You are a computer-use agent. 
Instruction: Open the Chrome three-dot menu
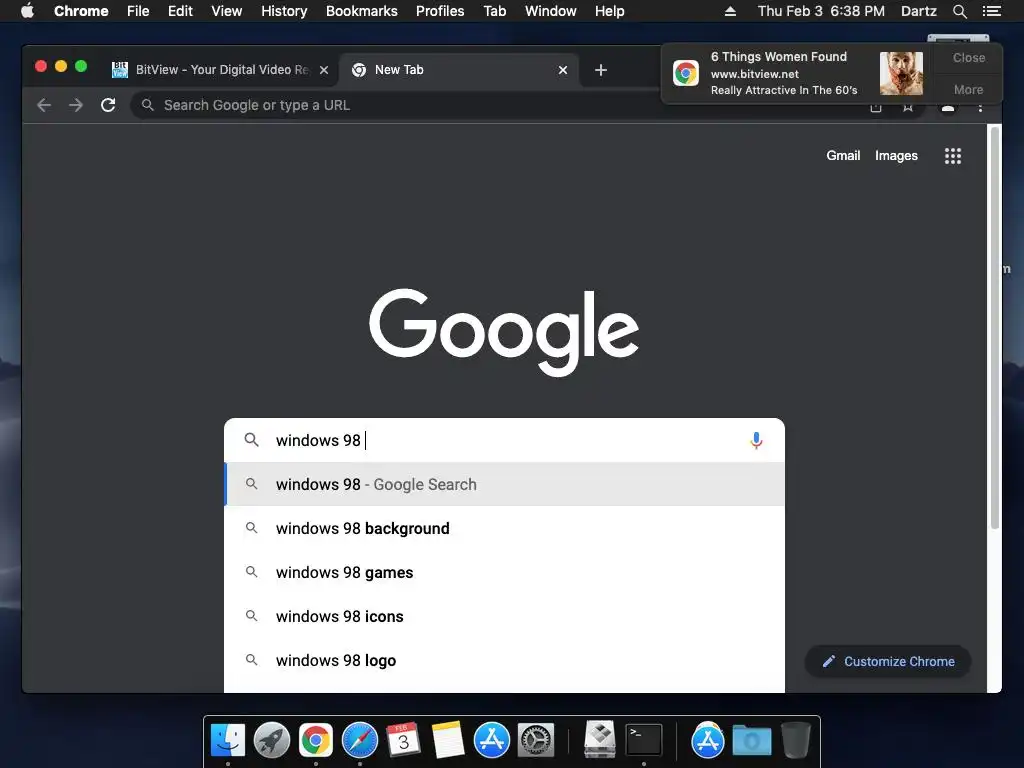[980, 108]
